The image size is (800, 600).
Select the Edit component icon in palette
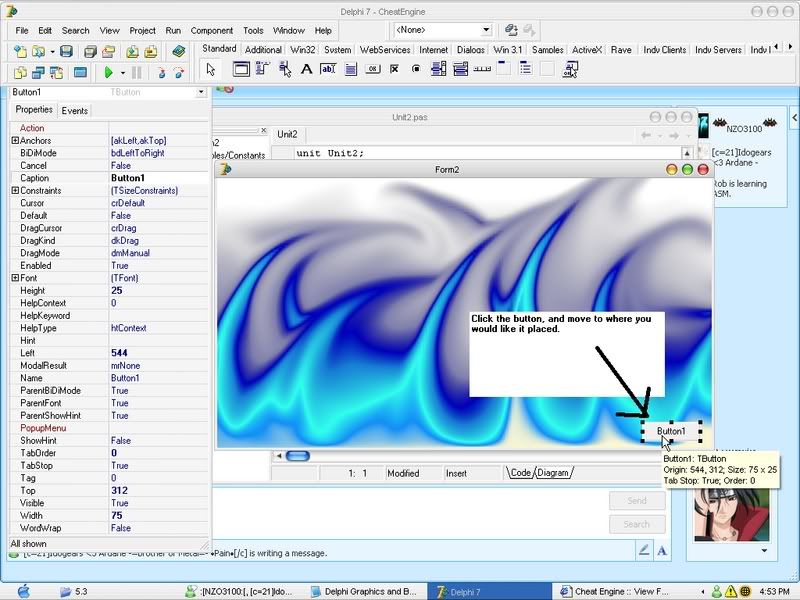[330, 69]
